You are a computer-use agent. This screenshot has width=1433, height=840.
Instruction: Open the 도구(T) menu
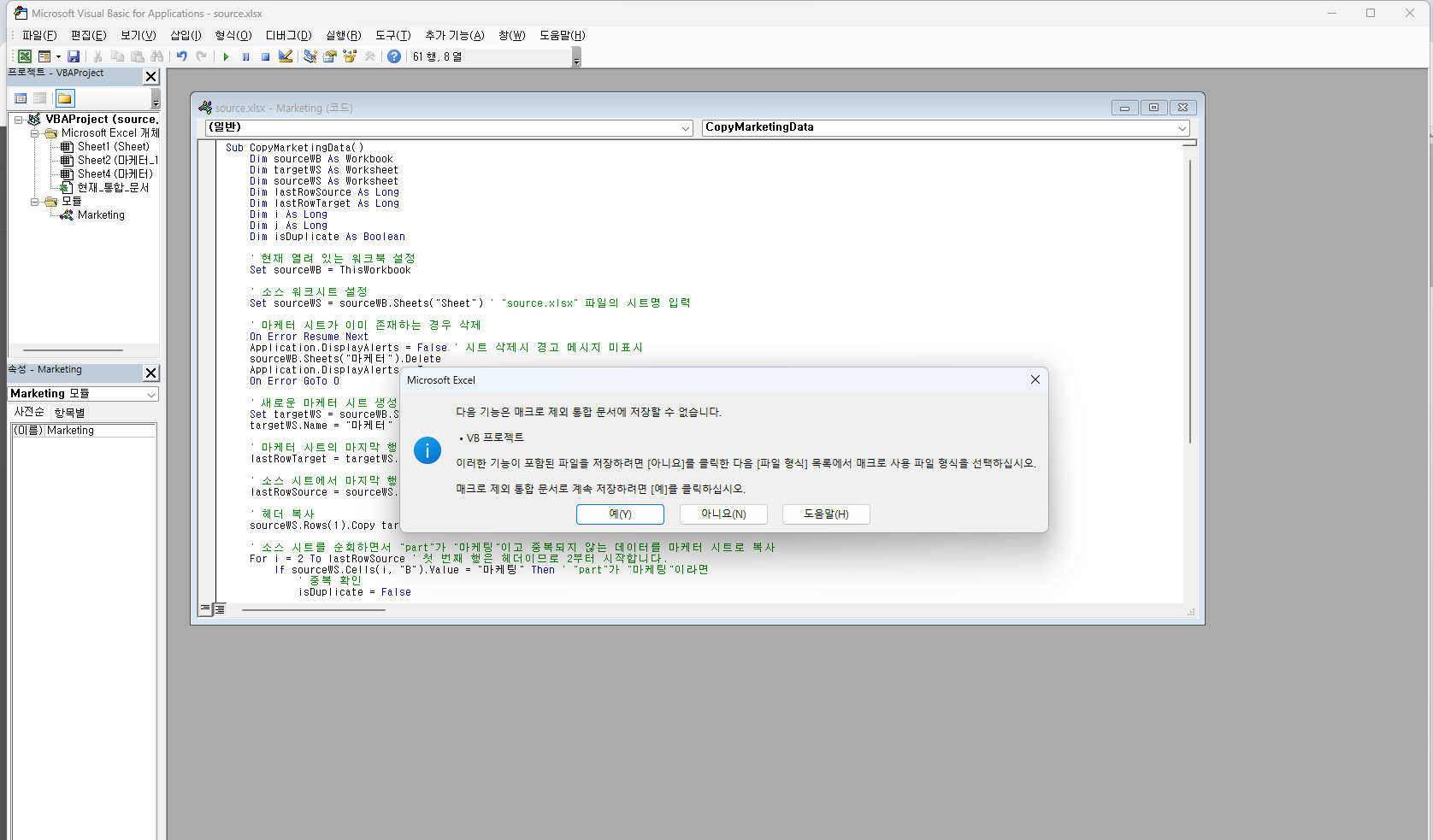(x=393, y=35)
